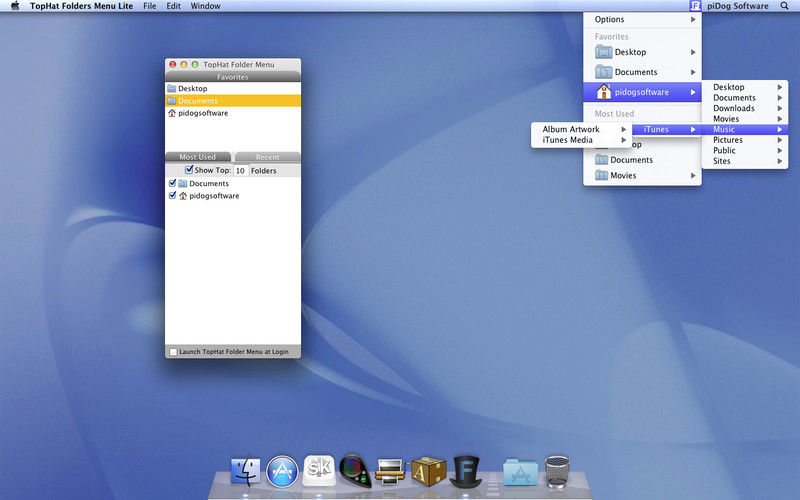Screen dimensions: 800x500
Task: Open the TopHat hat dock icon
Action: click(465, 471)
